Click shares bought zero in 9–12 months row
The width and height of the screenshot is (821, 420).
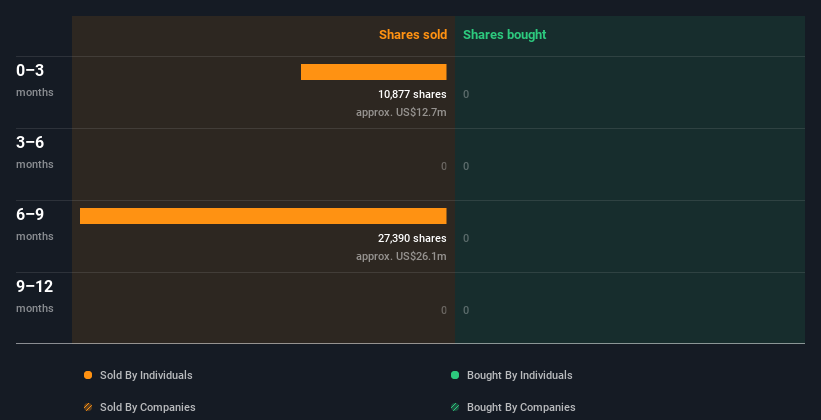(466, 311)
